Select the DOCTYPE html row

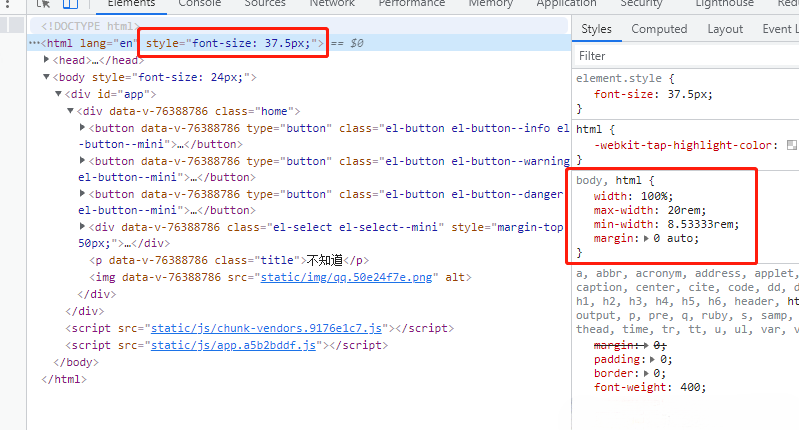[x=299, y=26]
